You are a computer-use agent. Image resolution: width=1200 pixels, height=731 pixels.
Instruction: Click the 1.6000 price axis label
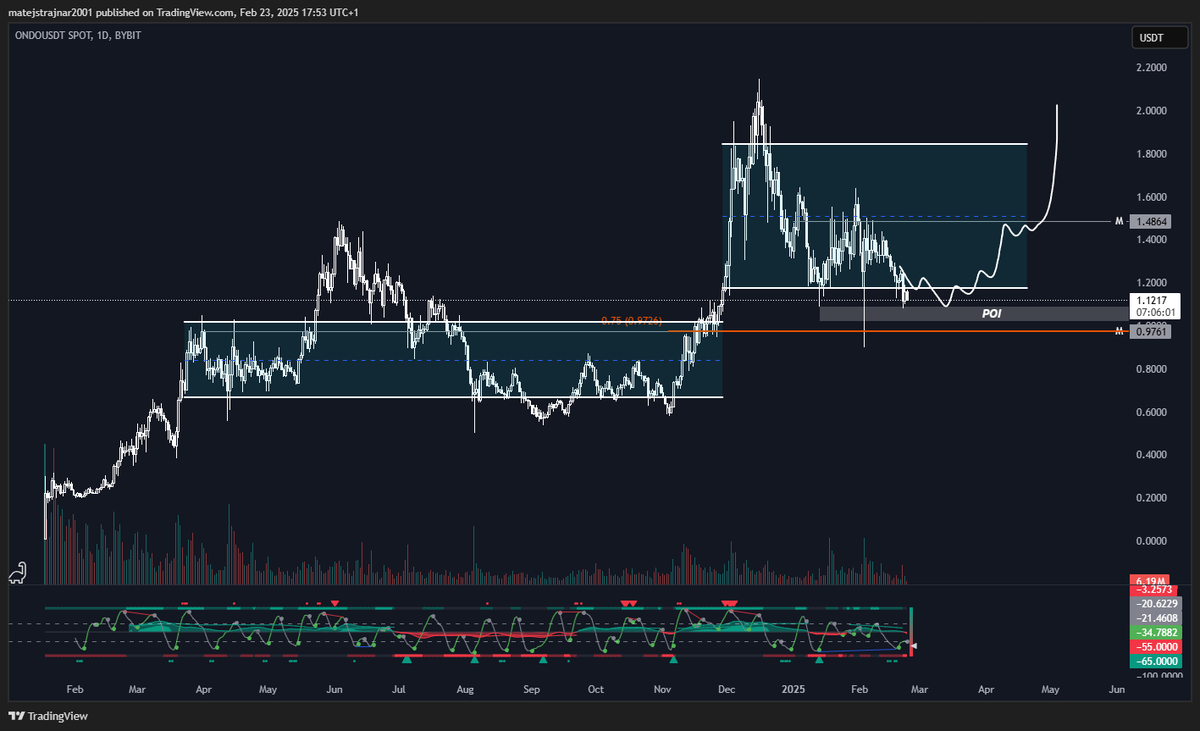1152,197
